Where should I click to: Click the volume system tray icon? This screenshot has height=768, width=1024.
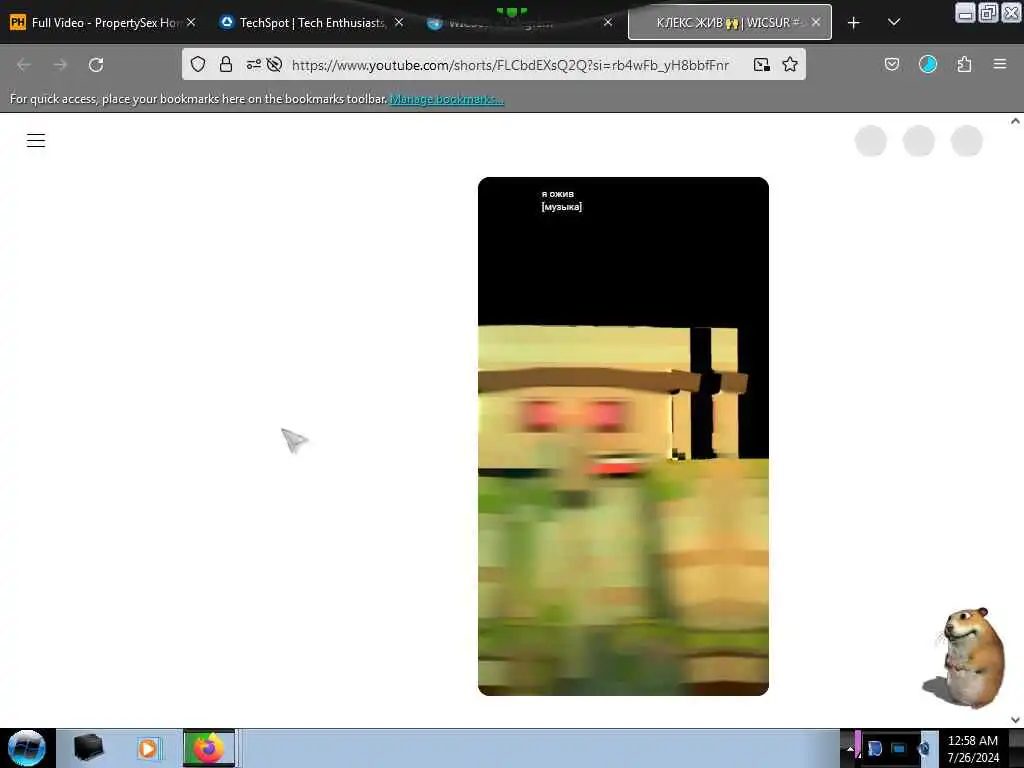point(924,748)
